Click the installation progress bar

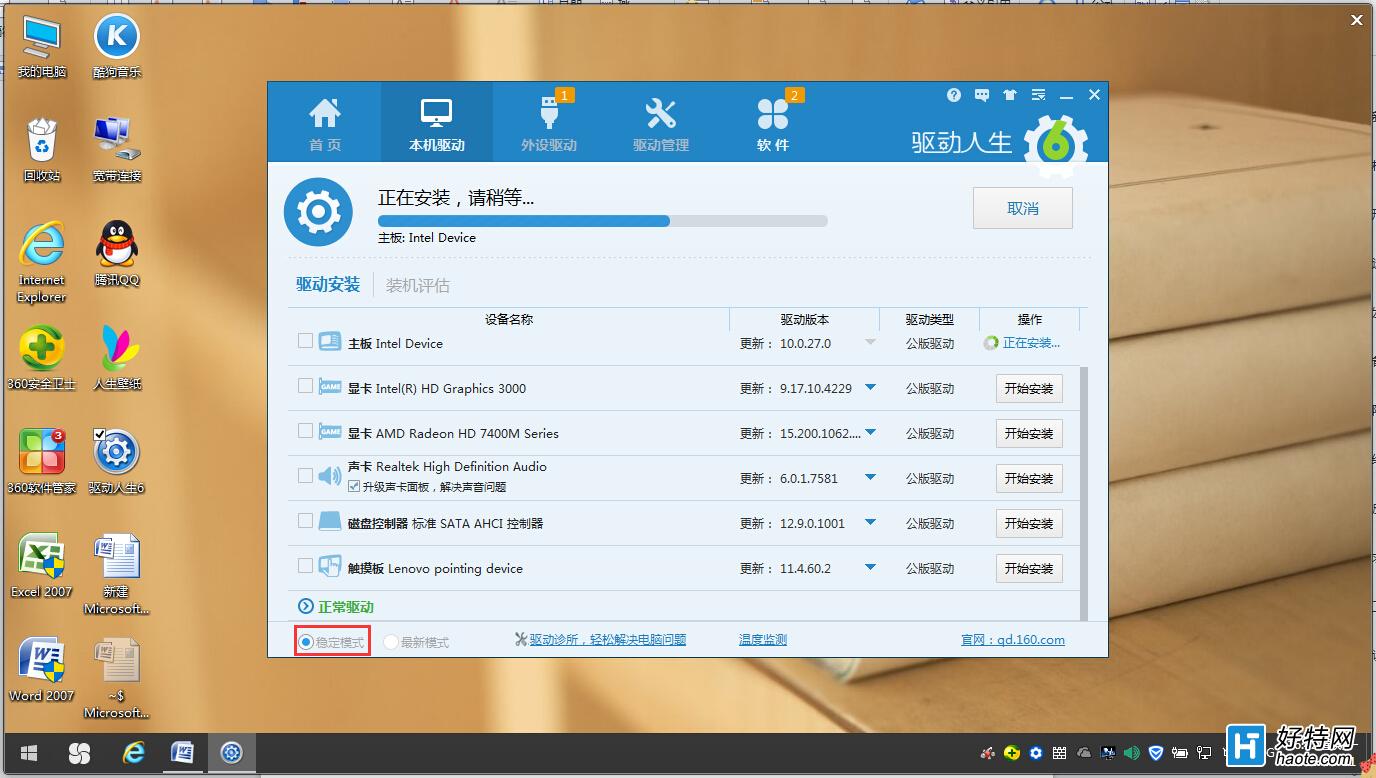tap(602, 220)
